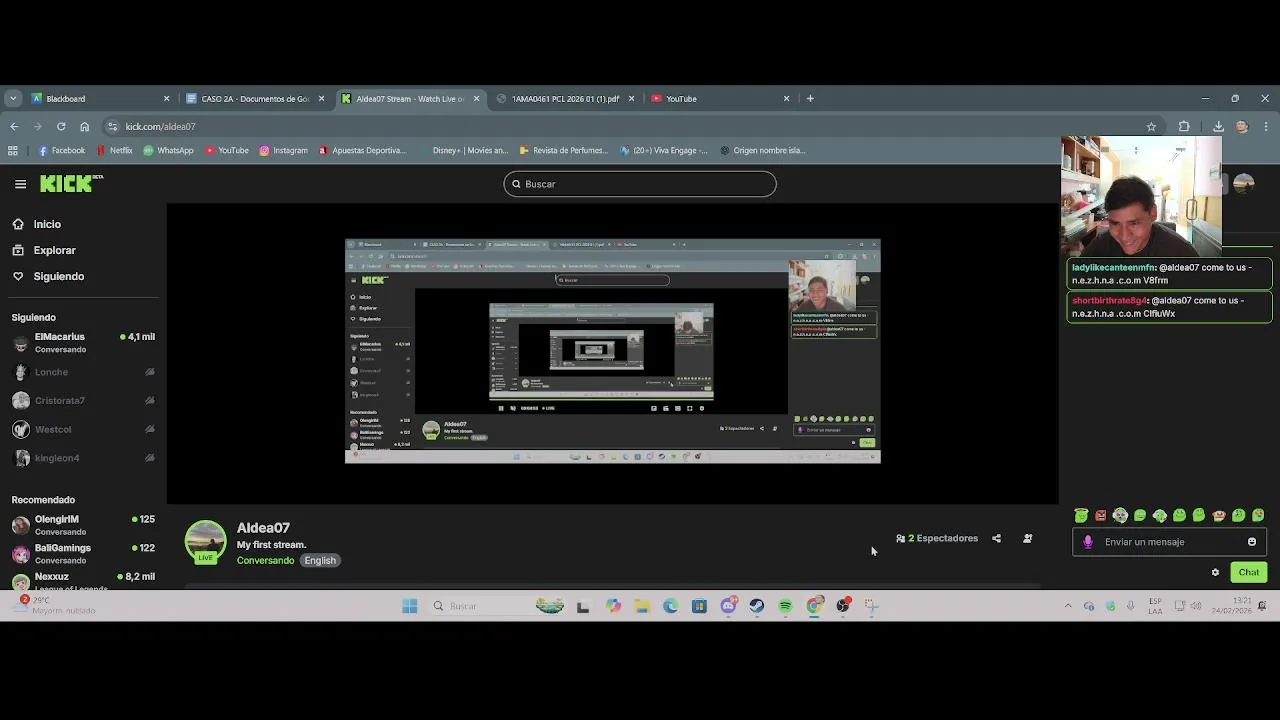
Task: Click the browser back arrow
Action: [x=14, y=126]
